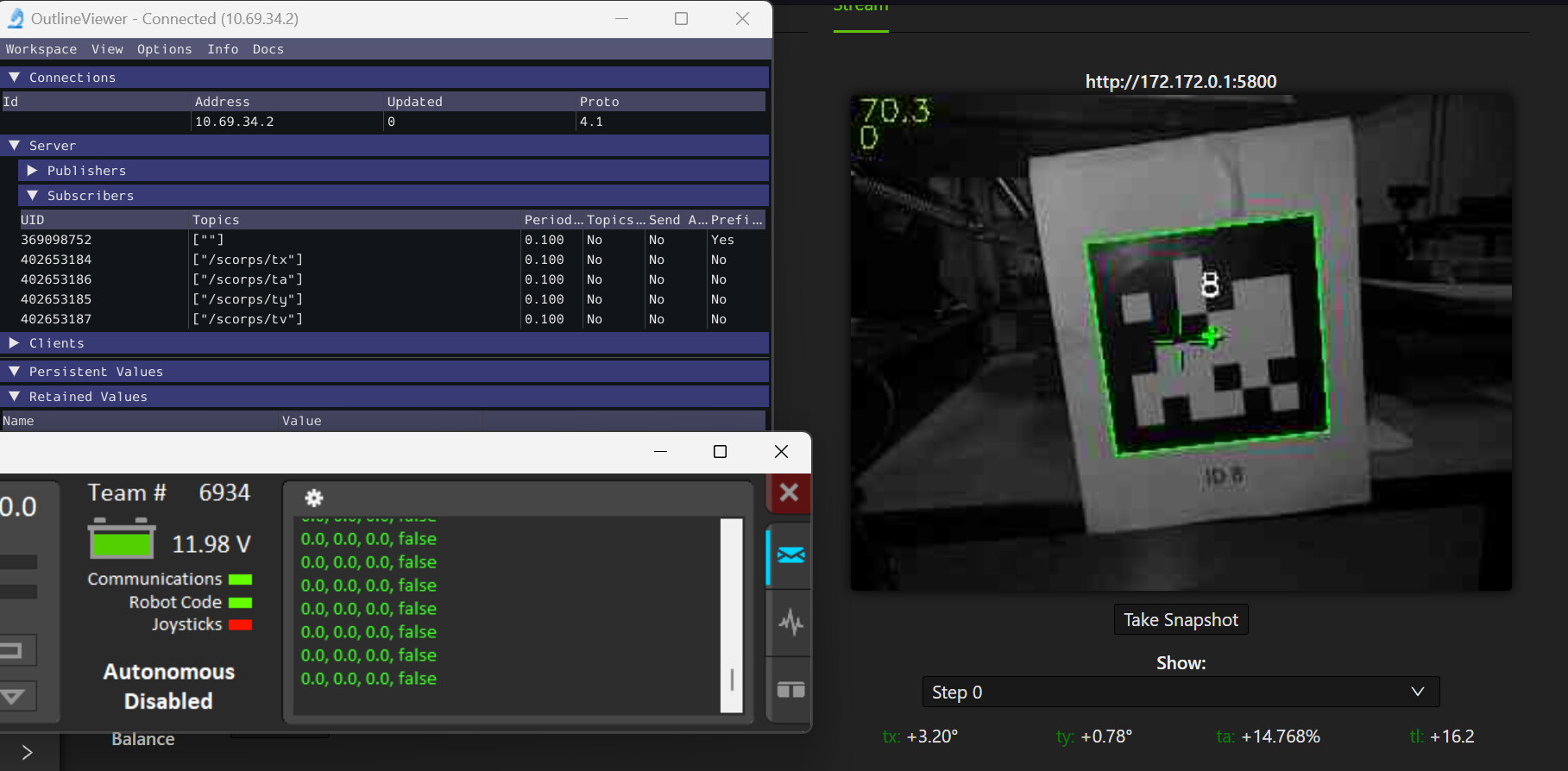
Task: Open the Charts tab waveform icon
Action: [x=790, y=622]
